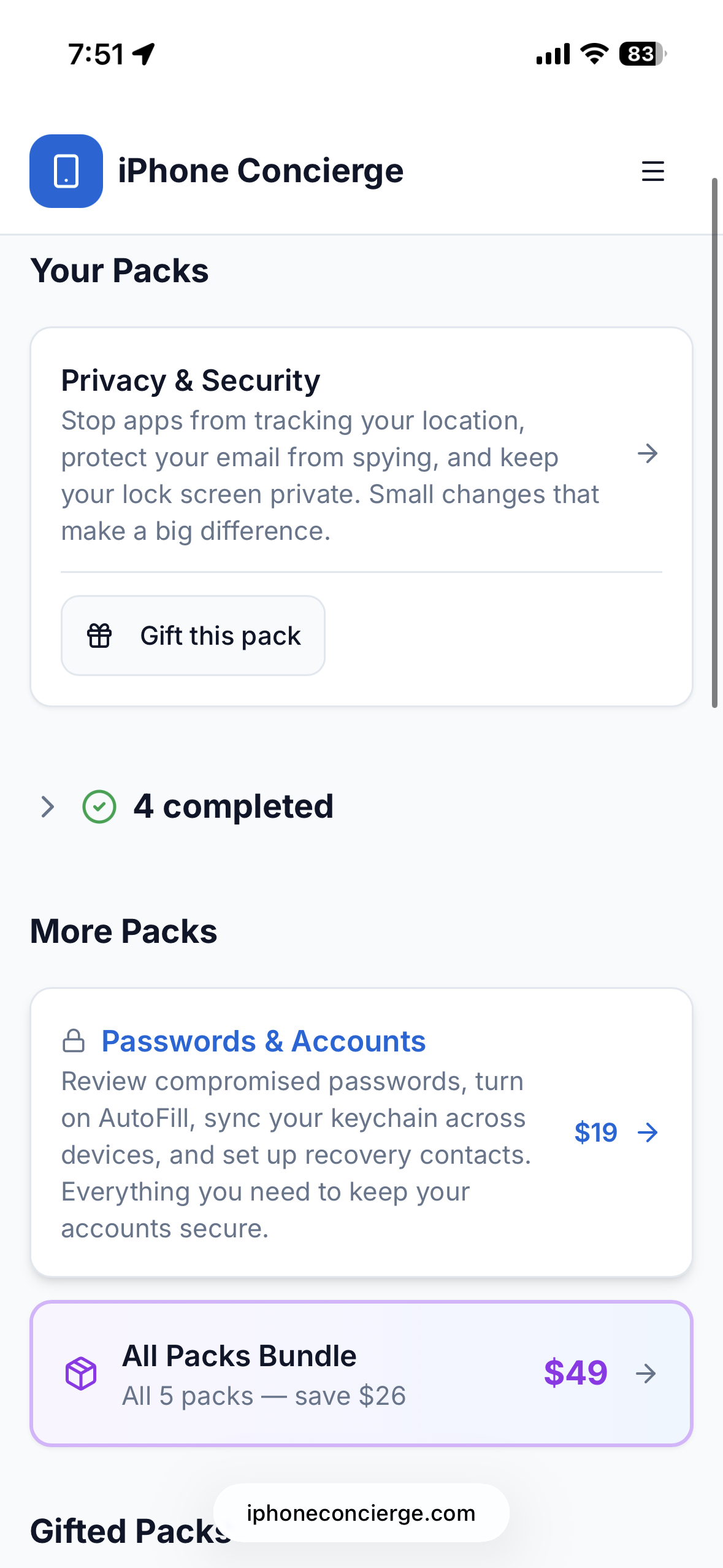Screen dimensions: 723x1568
Task: Tap the $49 bundle price
Action: tap(575, 1373)
